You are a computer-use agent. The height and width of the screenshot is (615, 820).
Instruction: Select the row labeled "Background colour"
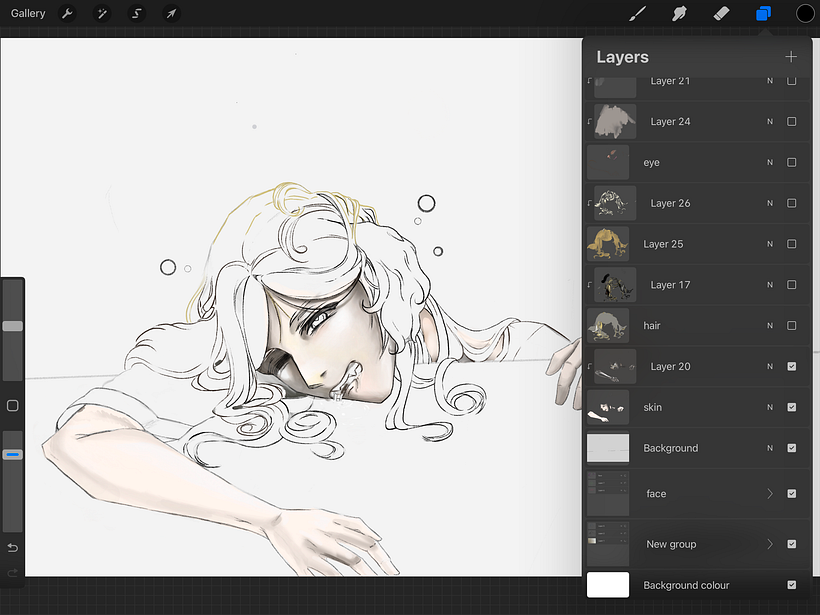[698, 585]
